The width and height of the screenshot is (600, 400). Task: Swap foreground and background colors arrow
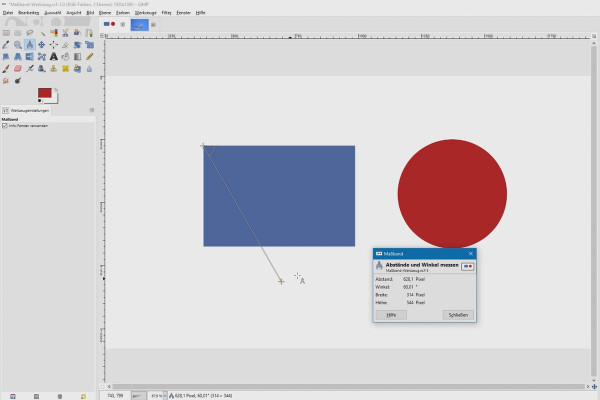coord(56,90)
